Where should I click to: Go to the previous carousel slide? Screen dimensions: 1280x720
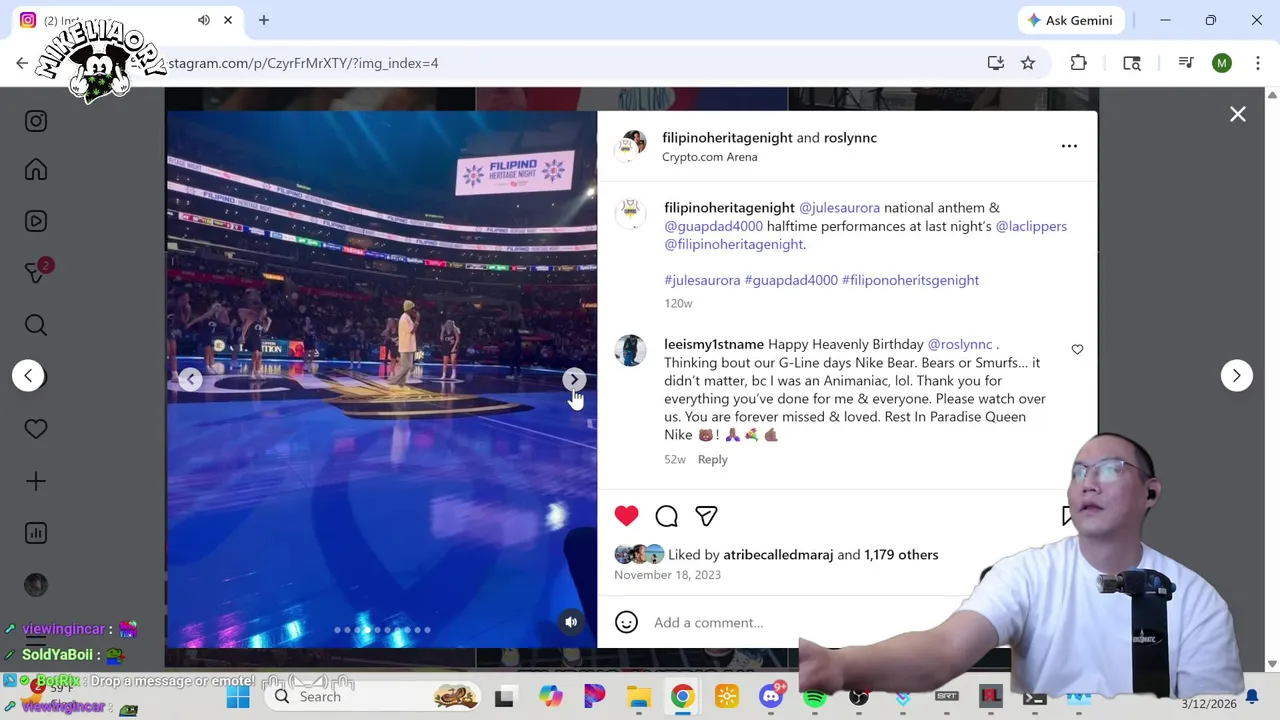coord(190,379)
